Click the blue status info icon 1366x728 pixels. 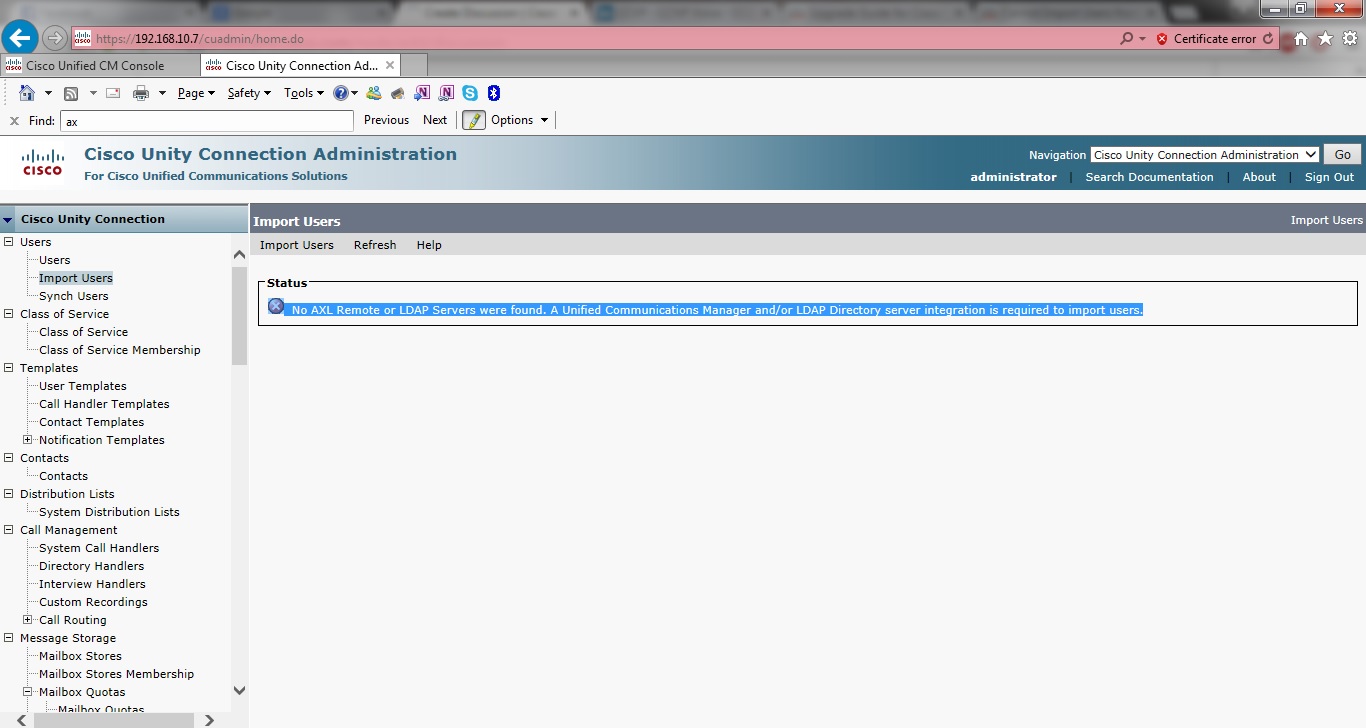click(276, 306)
